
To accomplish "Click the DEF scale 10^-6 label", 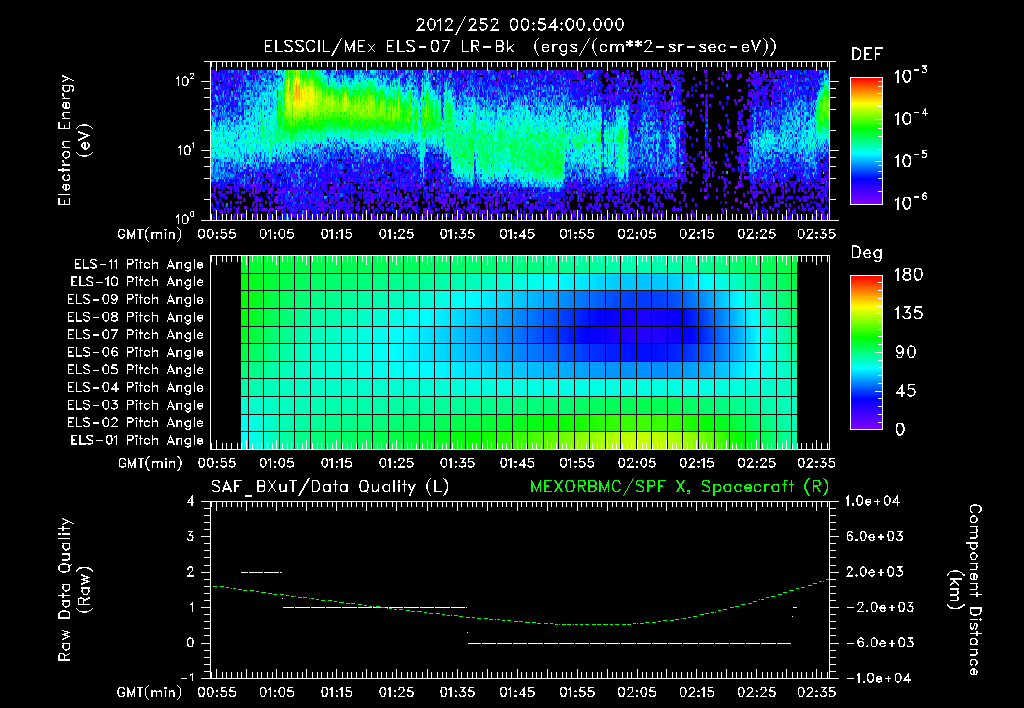I will (910, 202).
